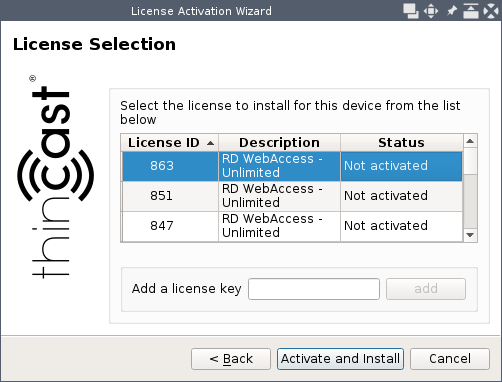Click Description cell of license 847

(279, 226)
